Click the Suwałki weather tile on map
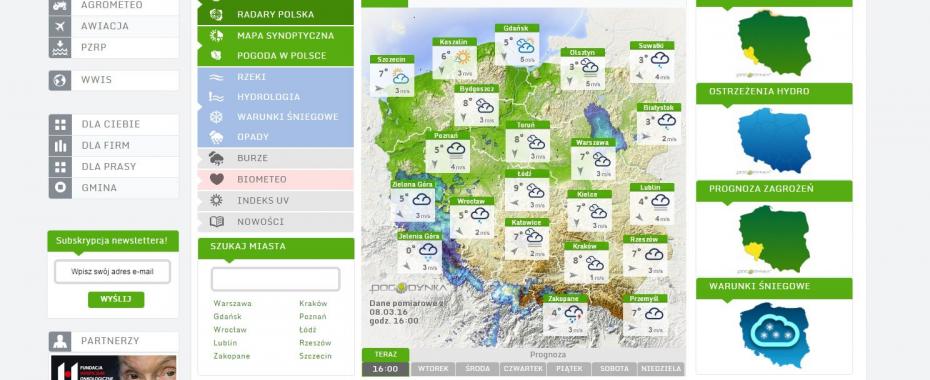This screenshot has width=930, height=380. 652,62
